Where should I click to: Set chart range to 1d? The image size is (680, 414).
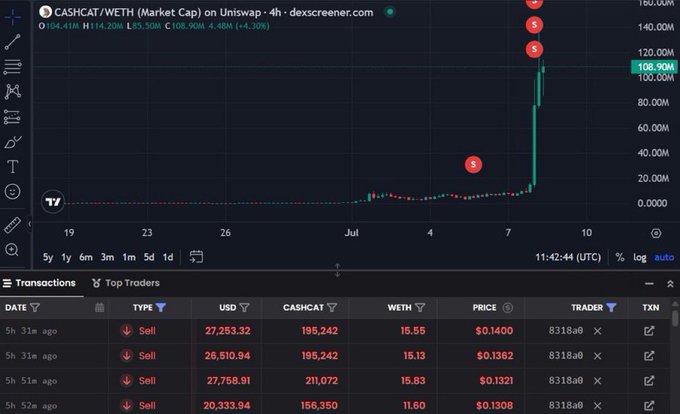(x=168, y=257)
